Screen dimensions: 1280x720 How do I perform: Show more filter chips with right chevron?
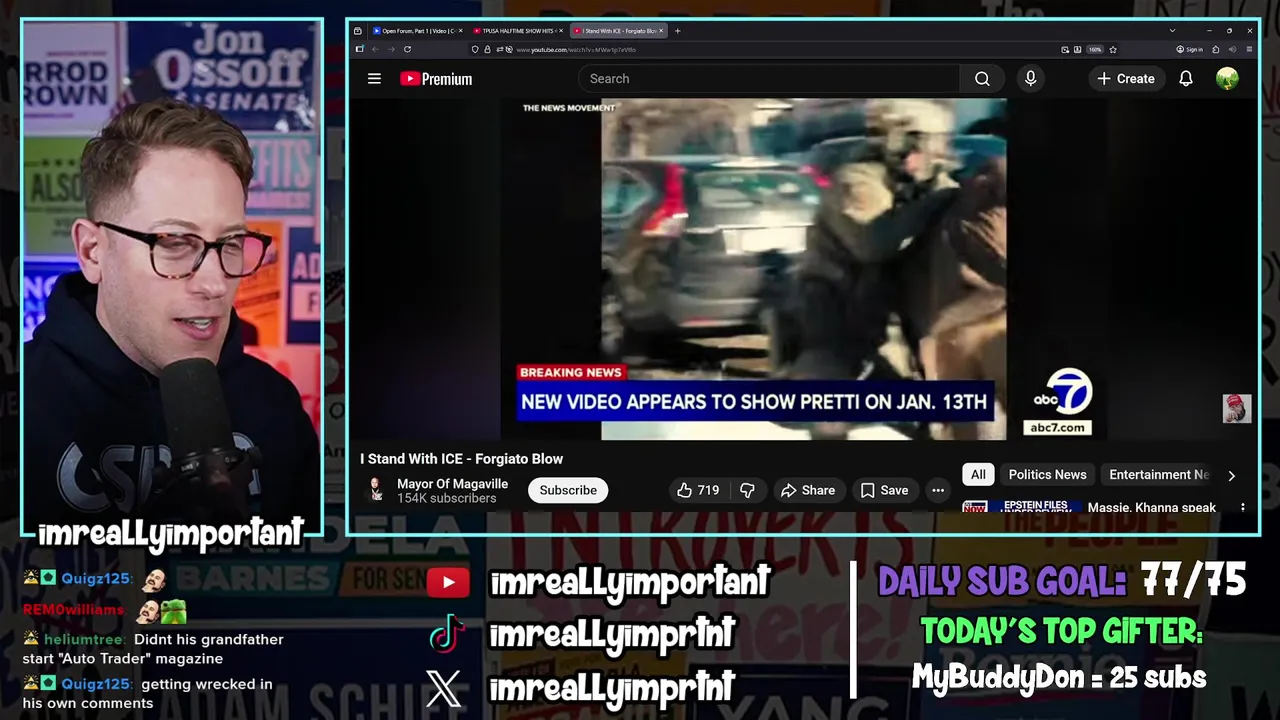[x=1231, y=475]
